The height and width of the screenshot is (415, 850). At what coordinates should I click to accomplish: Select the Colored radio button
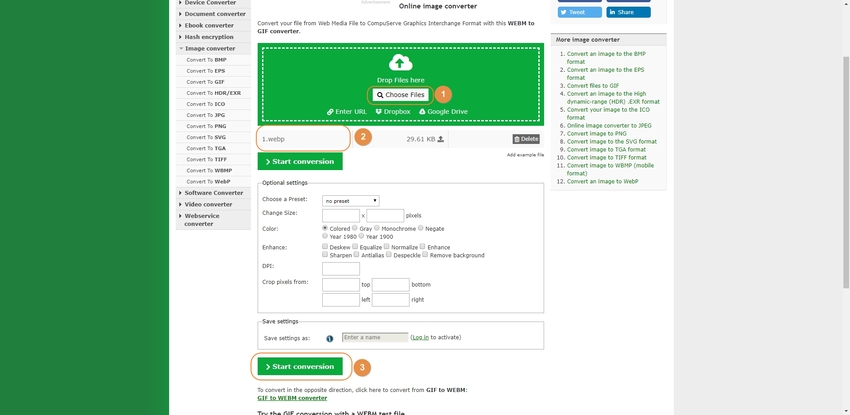click(325, 228)
